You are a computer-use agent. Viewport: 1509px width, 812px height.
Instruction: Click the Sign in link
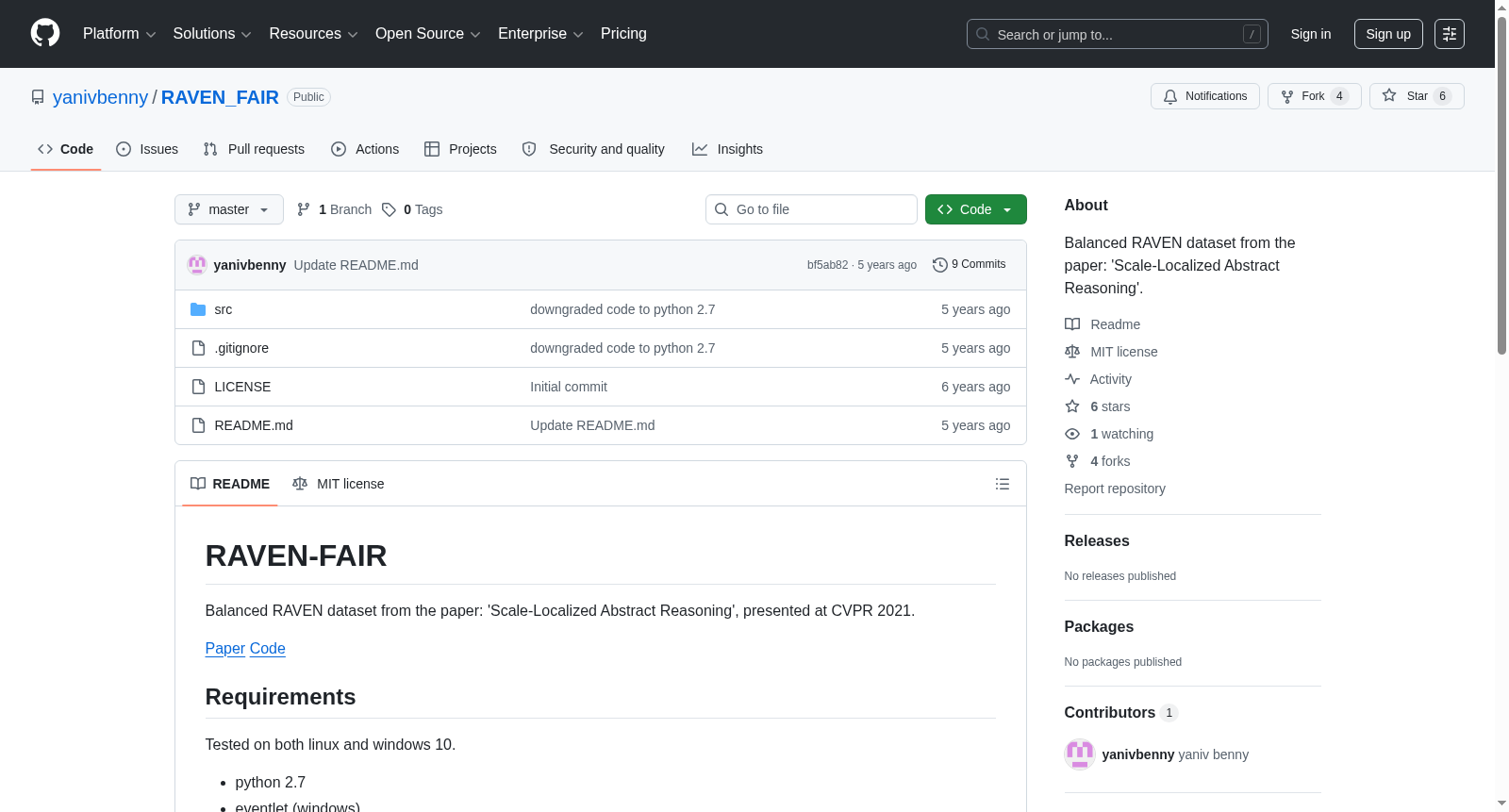pos(1311,34)
